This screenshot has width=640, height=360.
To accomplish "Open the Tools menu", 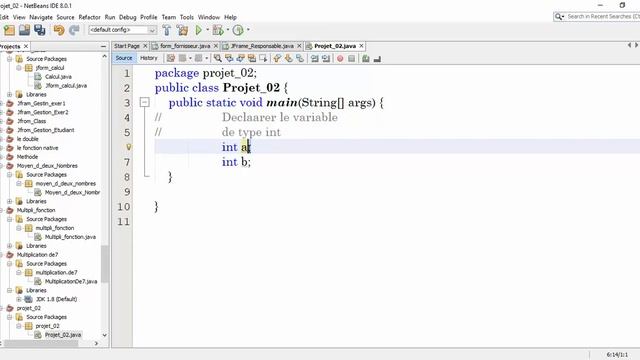I will (187, 17).
